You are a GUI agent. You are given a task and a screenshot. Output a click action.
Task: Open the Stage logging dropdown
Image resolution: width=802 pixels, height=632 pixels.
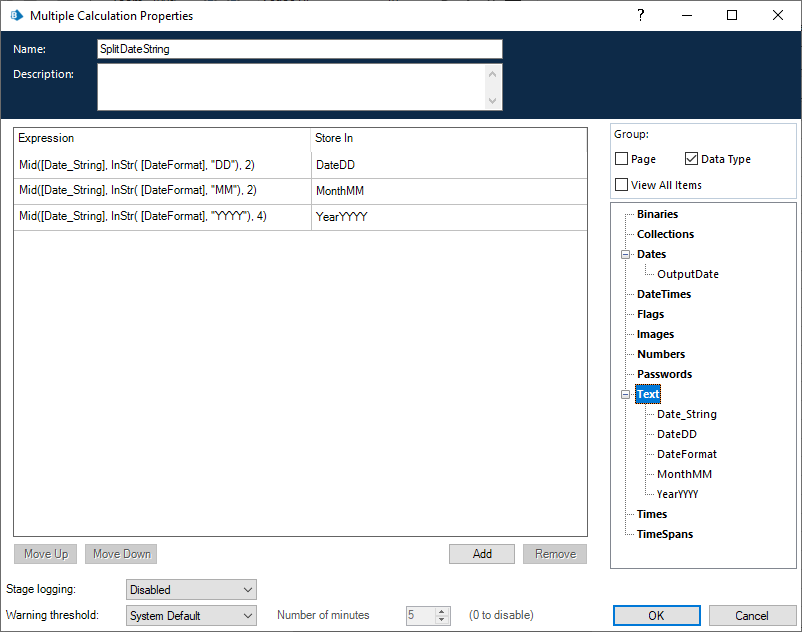click(x=191, y=590)
